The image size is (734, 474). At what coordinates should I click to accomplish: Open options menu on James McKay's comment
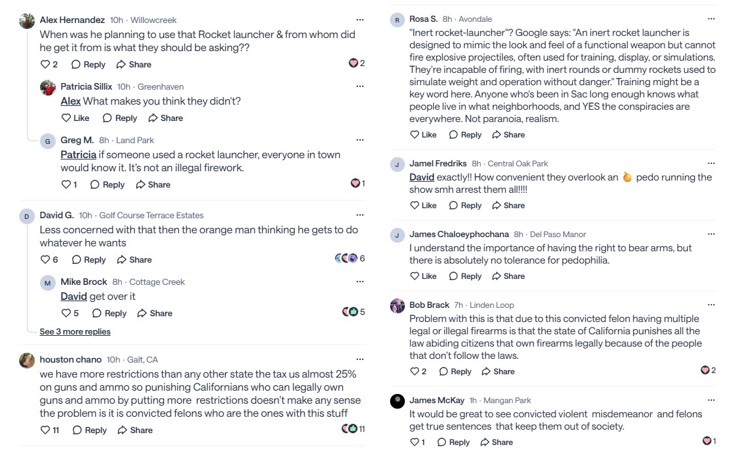pyautogui.click(x=711, y=400)
